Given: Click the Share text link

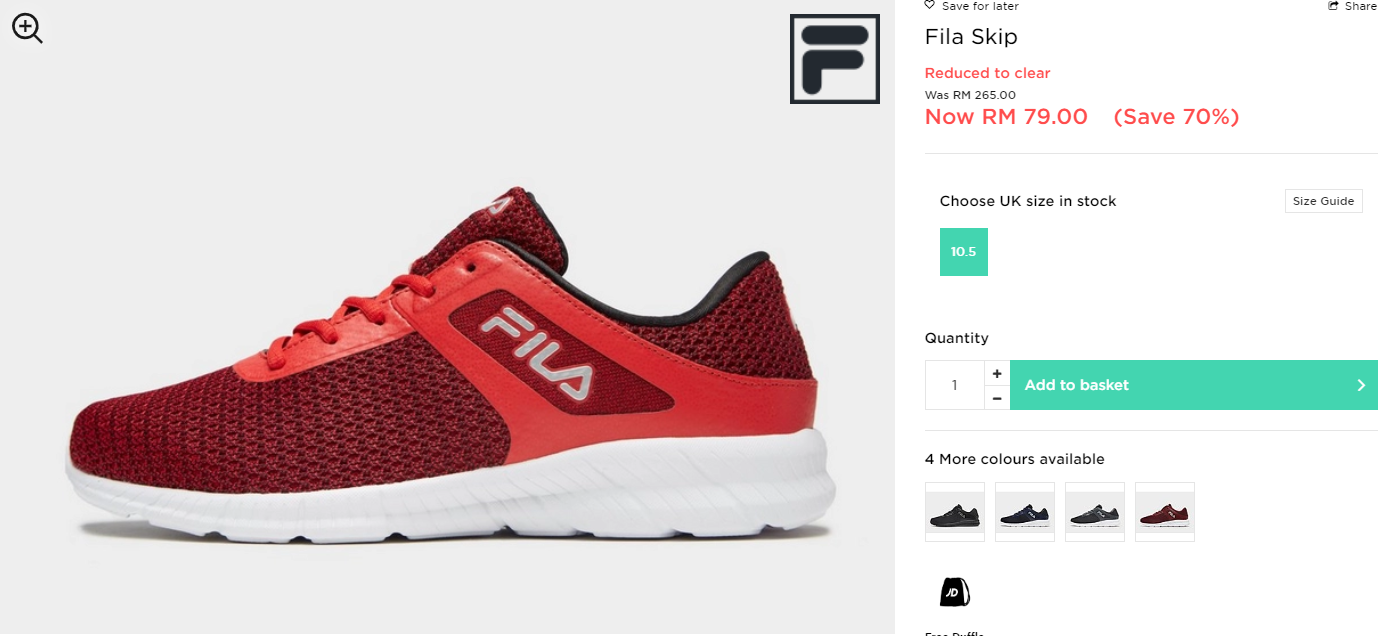Looking at the screenshot, I should click(x=1360, y=6).
